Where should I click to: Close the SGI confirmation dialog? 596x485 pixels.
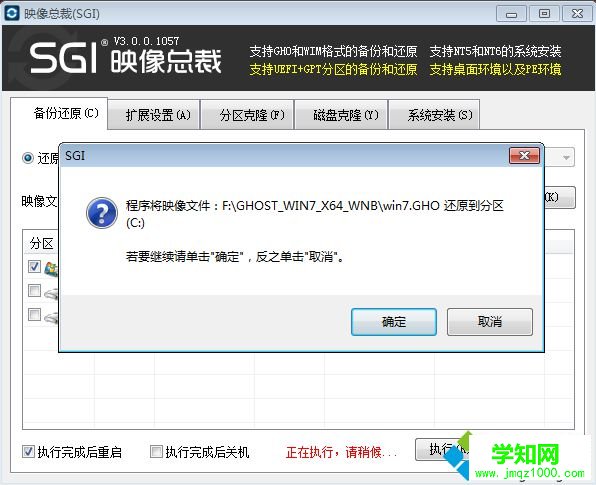tap(524, 155)
